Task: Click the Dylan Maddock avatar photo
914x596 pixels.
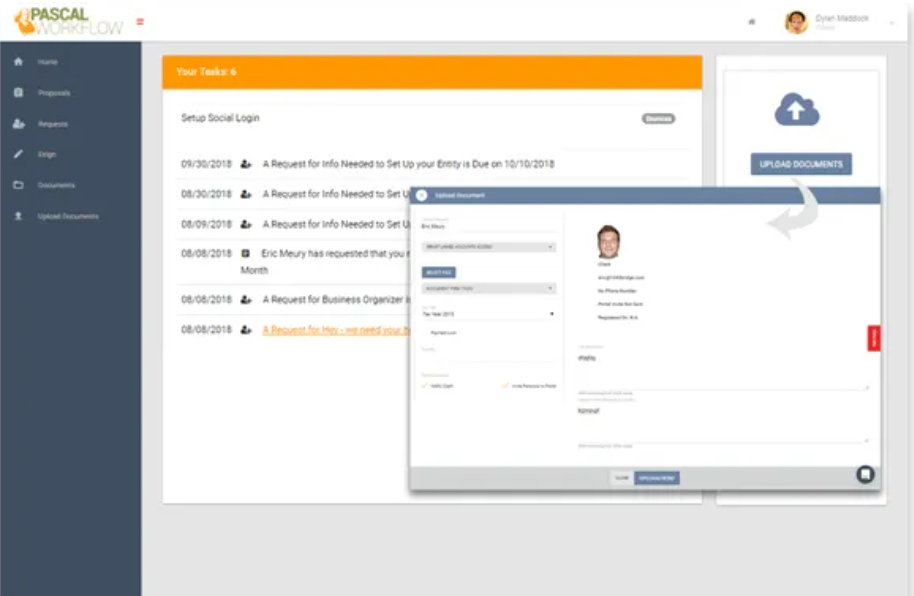Action: click(796, 22)
